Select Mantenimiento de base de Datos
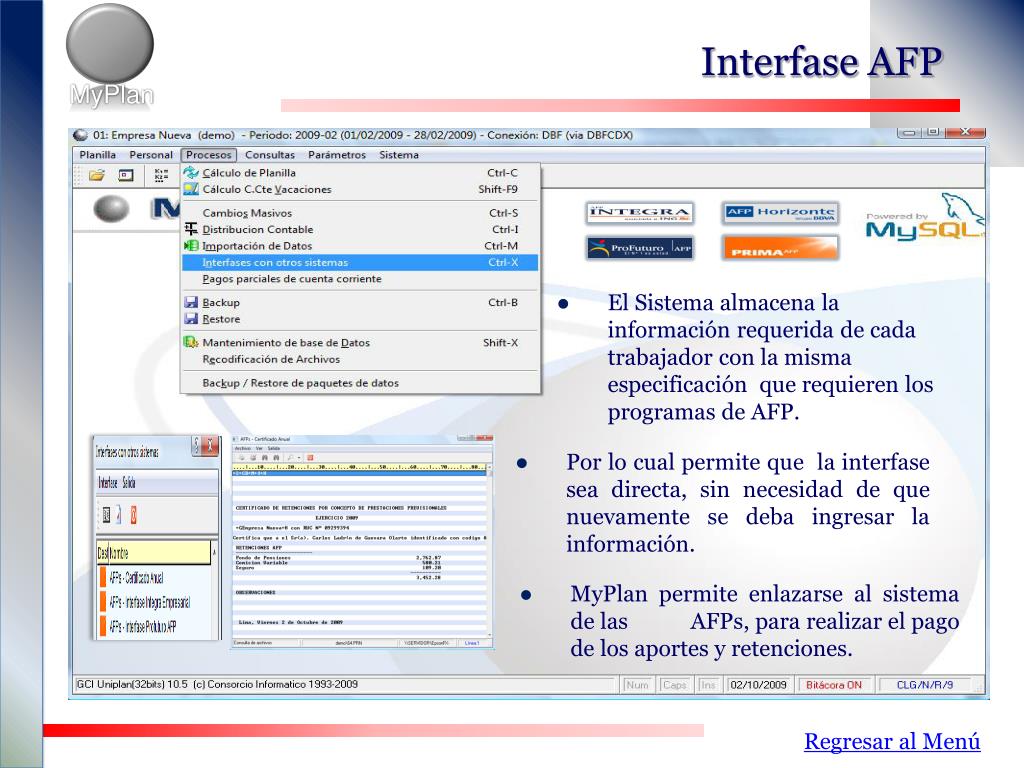Image resolution: width=1024 pixels, height=768 pixels. tap(360, 342)
